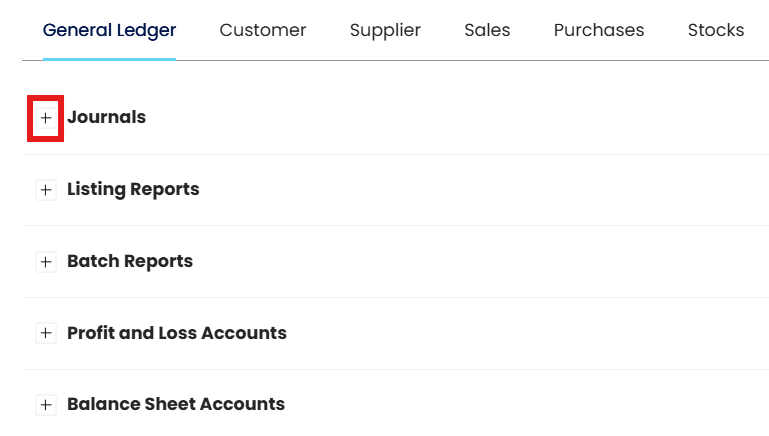Open Balance Sheet Accounts via plus icon

(x=46, y=406)
